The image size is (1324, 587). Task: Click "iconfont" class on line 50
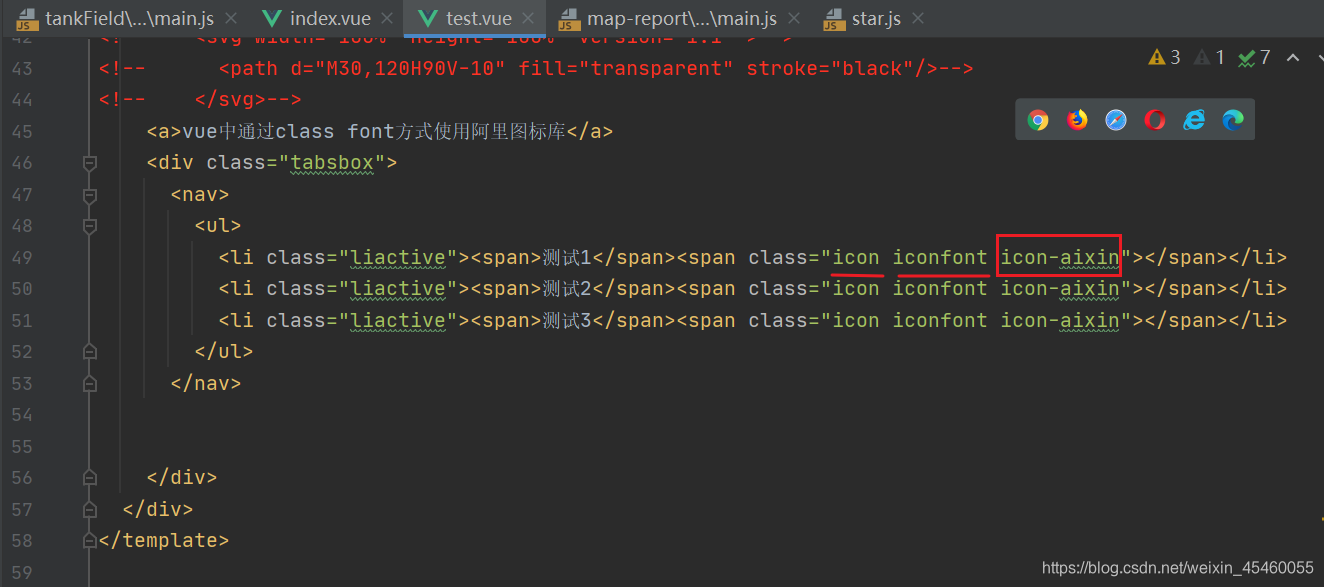940,289
